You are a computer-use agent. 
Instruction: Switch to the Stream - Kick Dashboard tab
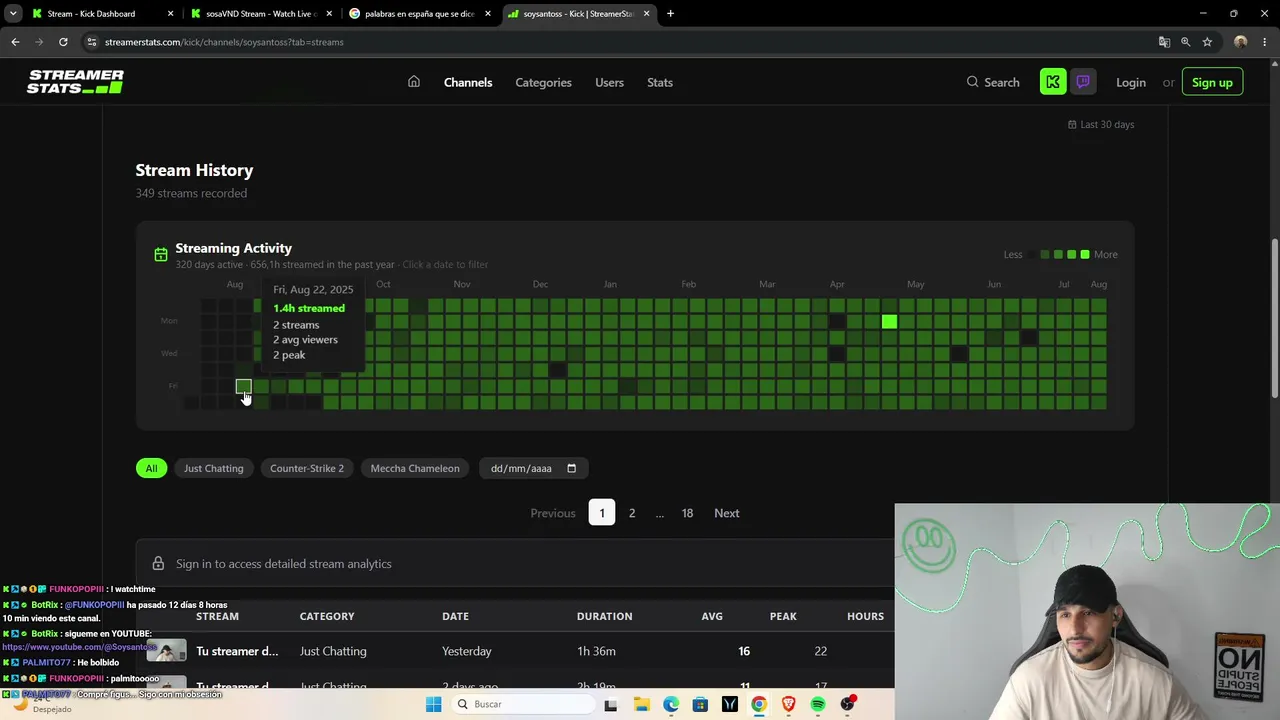click(103, 14)
